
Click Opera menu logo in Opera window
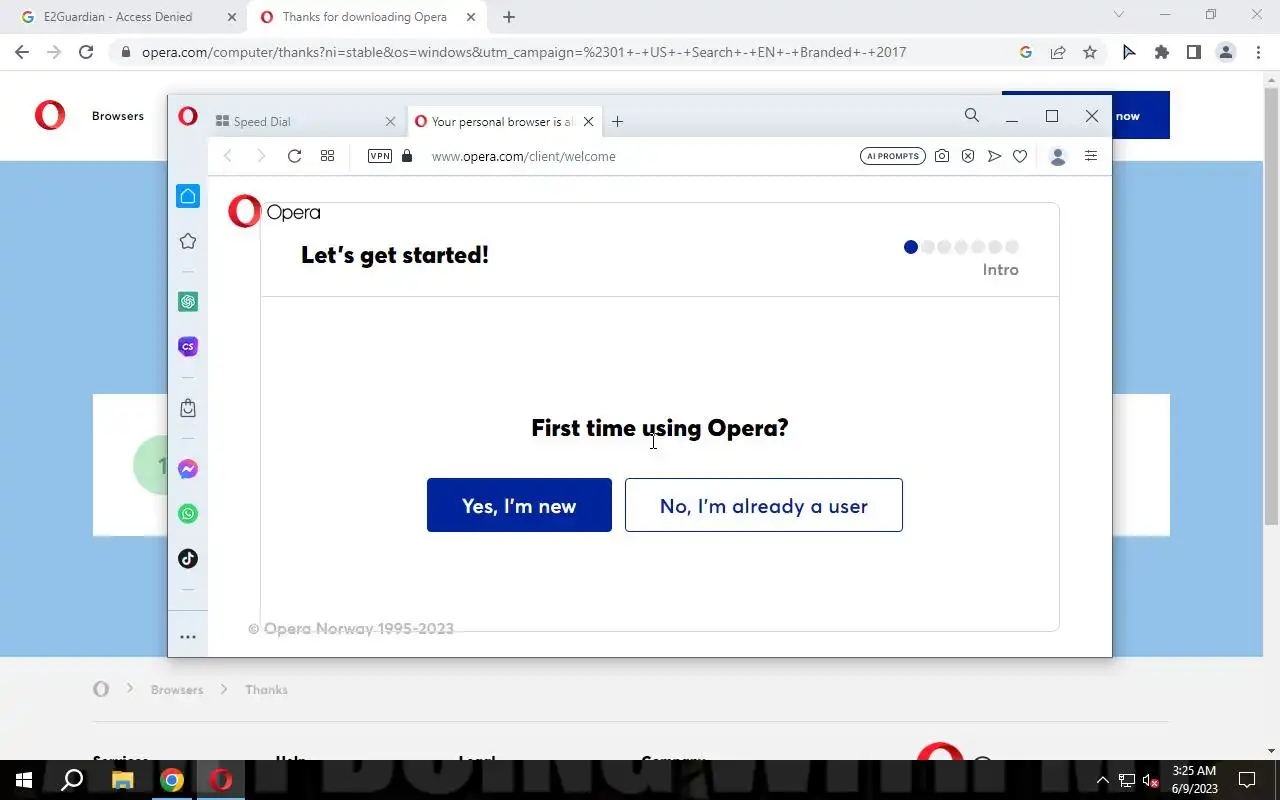187,116
